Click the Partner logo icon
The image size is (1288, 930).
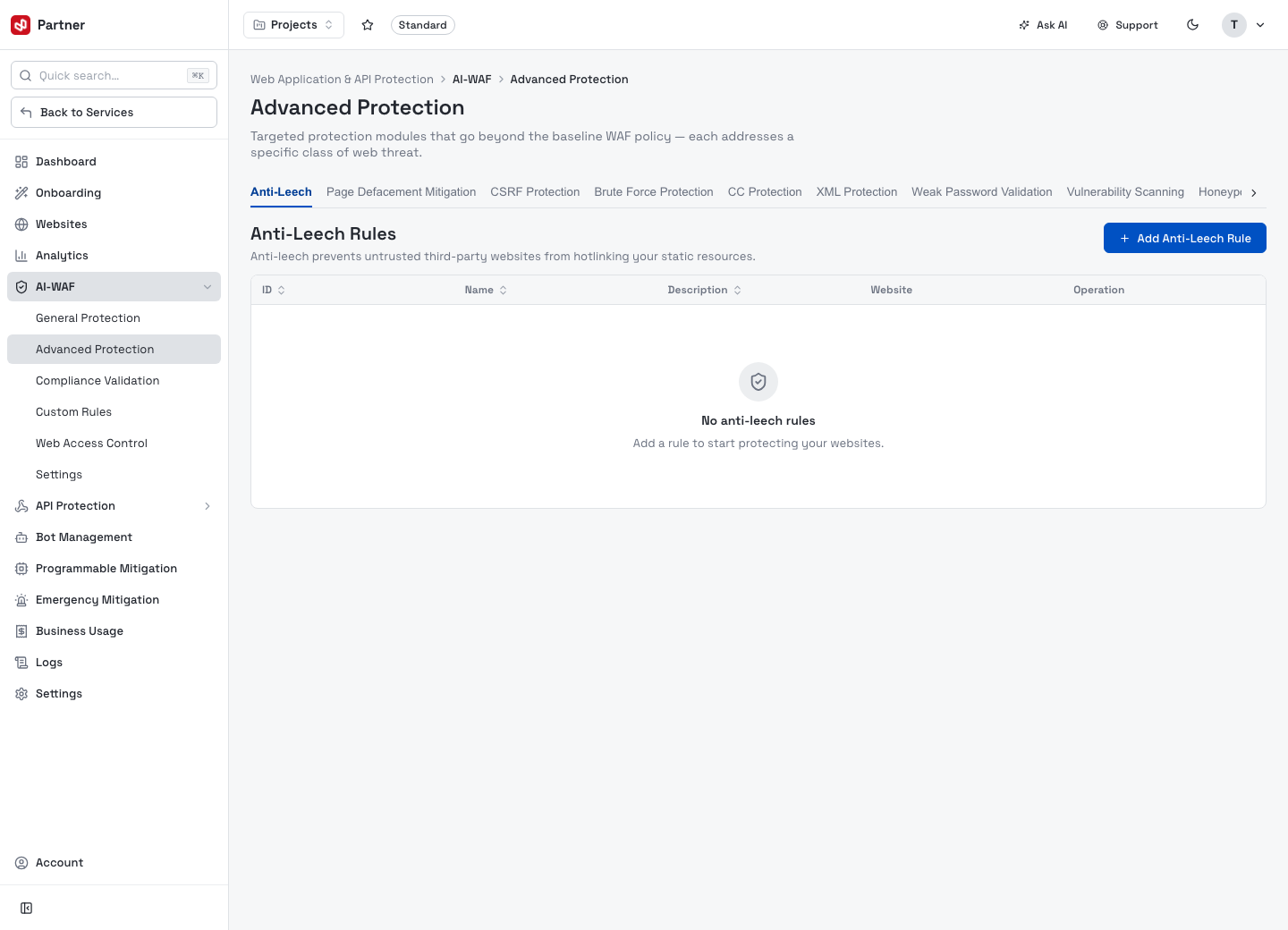(x=21, y=25)
